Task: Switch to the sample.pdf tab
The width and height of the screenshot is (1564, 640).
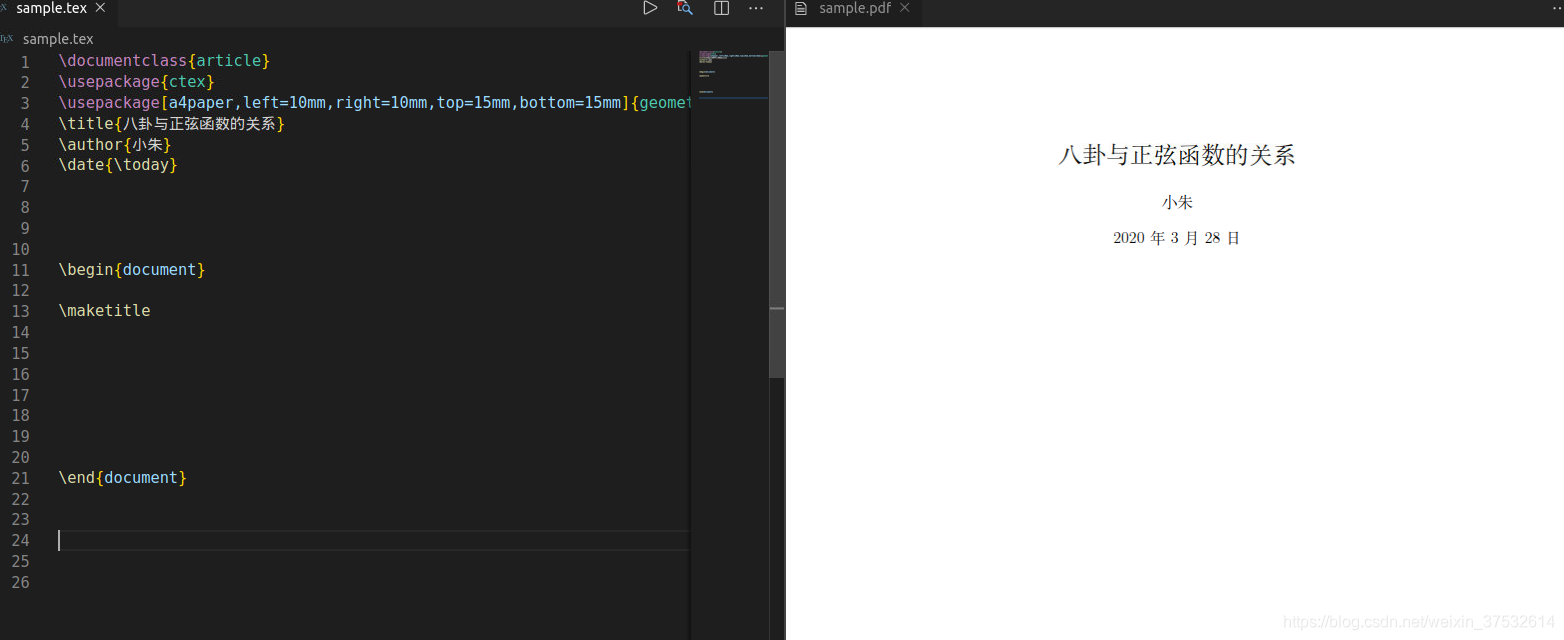Action: [x=854, y=8]
